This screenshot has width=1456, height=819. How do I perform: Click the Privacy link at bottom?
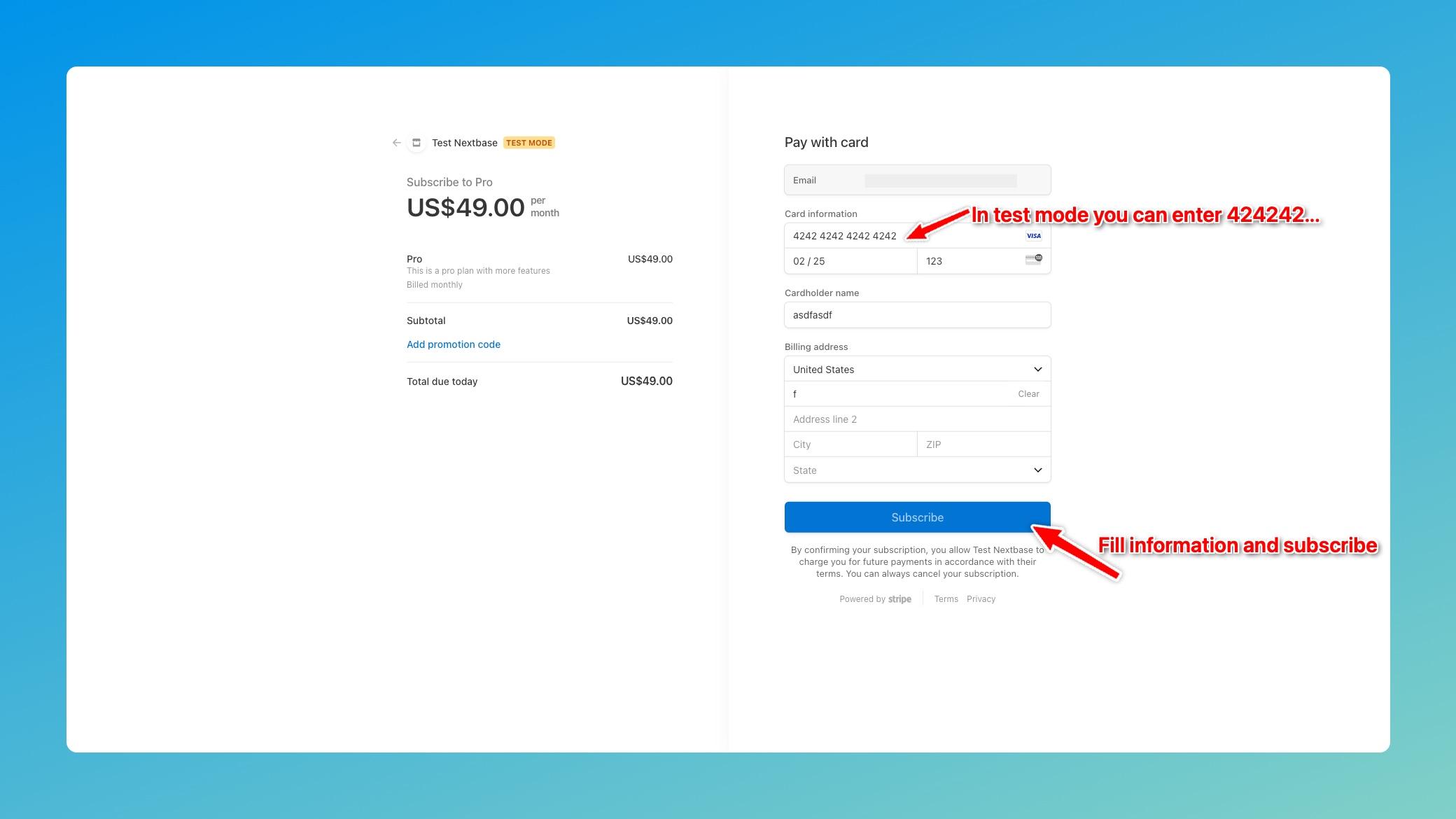980,598
